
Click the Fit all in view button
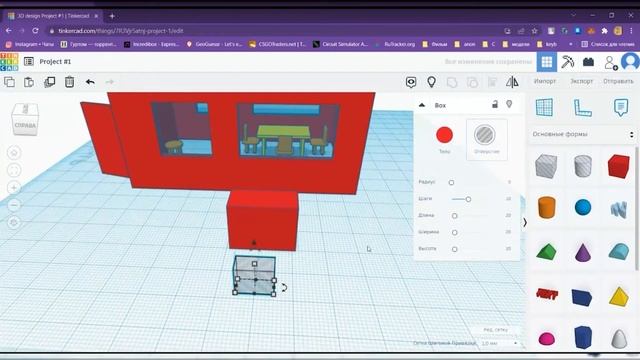(x=14, y=170)
